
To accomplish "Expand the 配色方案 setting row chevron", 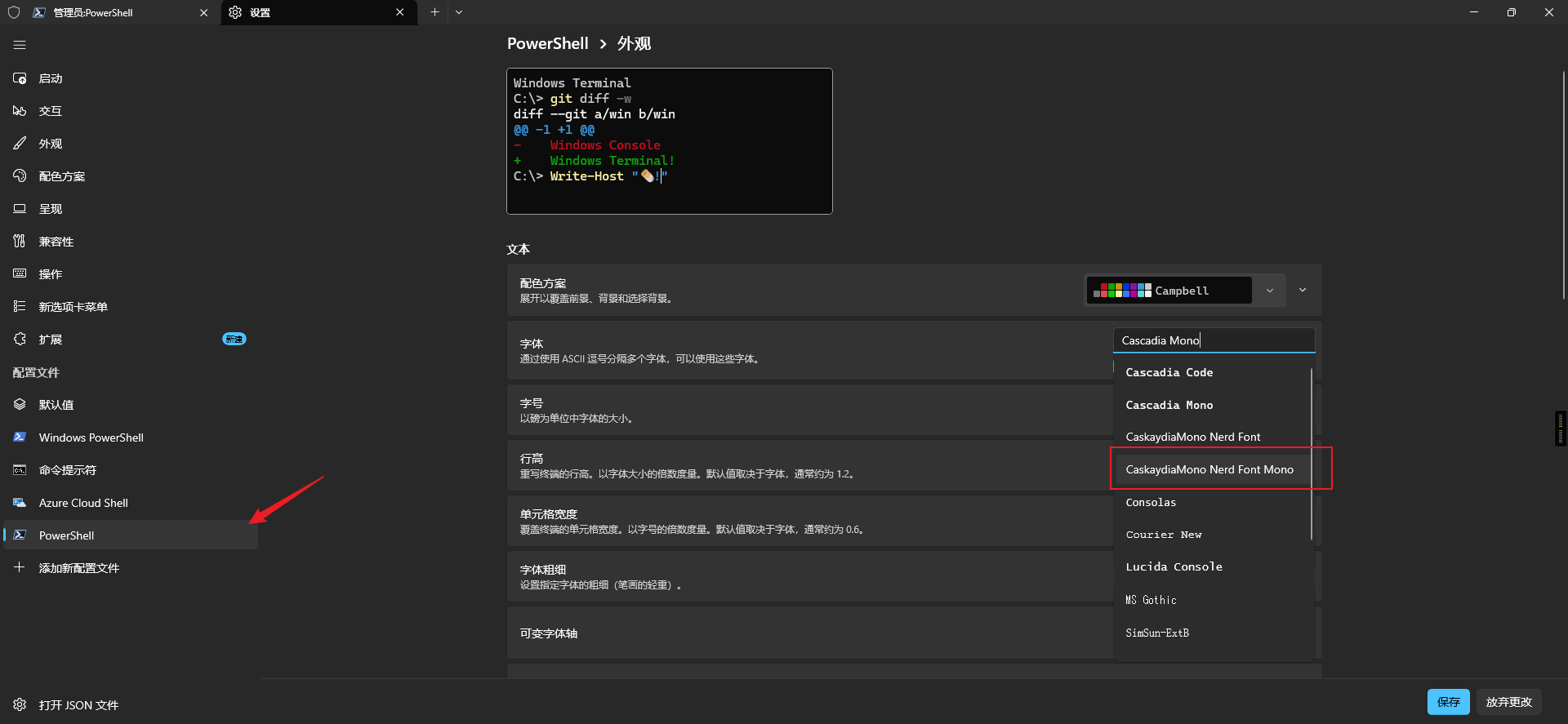I will [1303, 290].
